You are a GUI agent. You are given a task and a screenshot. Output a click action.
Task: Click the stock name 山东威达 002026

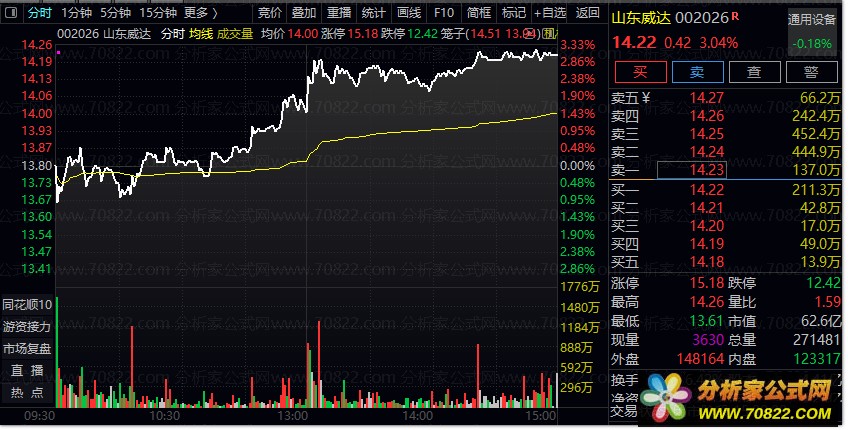[670, 18]
